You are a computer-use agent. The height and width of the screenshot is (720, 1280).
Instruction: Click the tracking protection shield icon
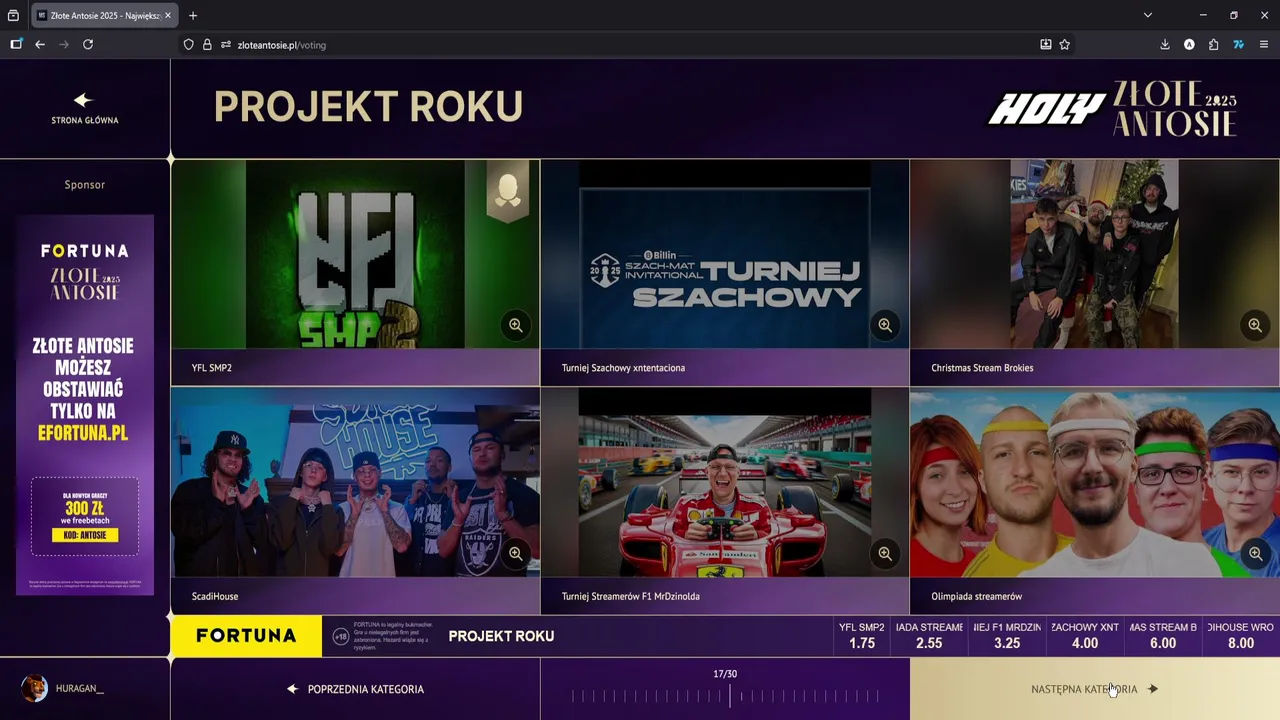tap(188, 44)
